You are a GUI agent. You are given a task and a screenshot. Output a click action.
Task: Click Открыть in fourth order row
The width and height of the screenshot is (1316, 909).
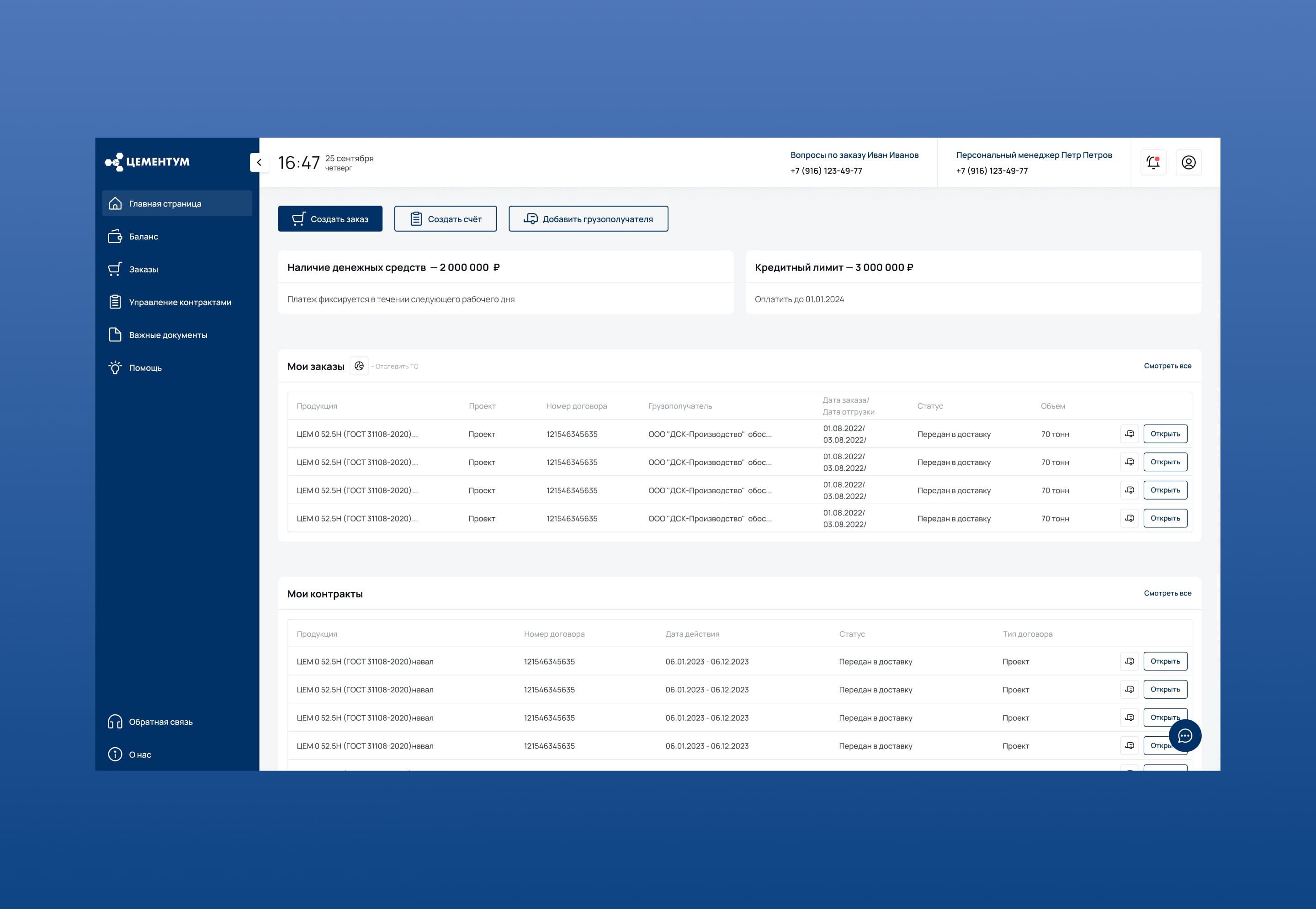point(1165,518)
